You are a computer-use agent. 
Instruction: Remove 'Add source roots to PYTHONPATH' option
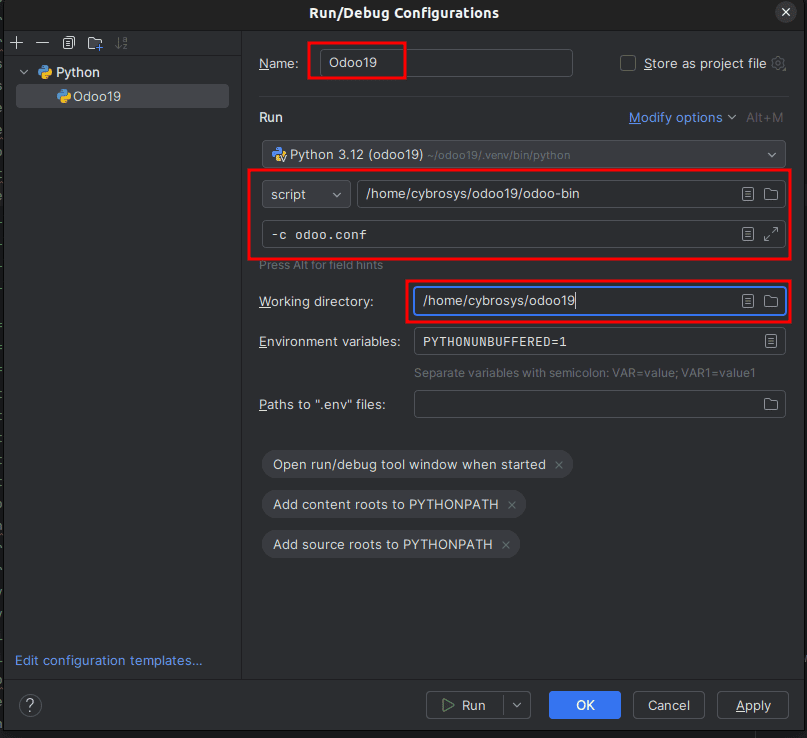tap(506, 545)
